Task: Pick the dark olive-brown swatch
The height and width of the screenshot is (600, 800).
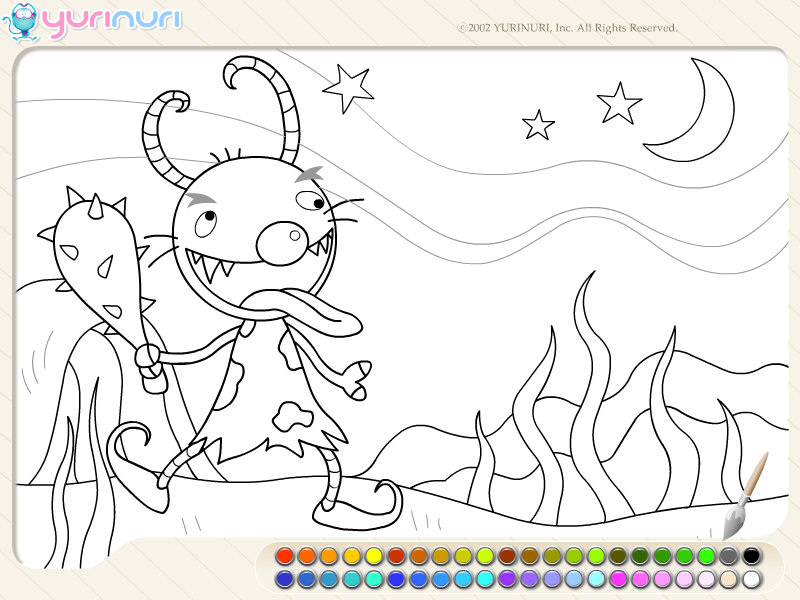Action: coord(618,555)
